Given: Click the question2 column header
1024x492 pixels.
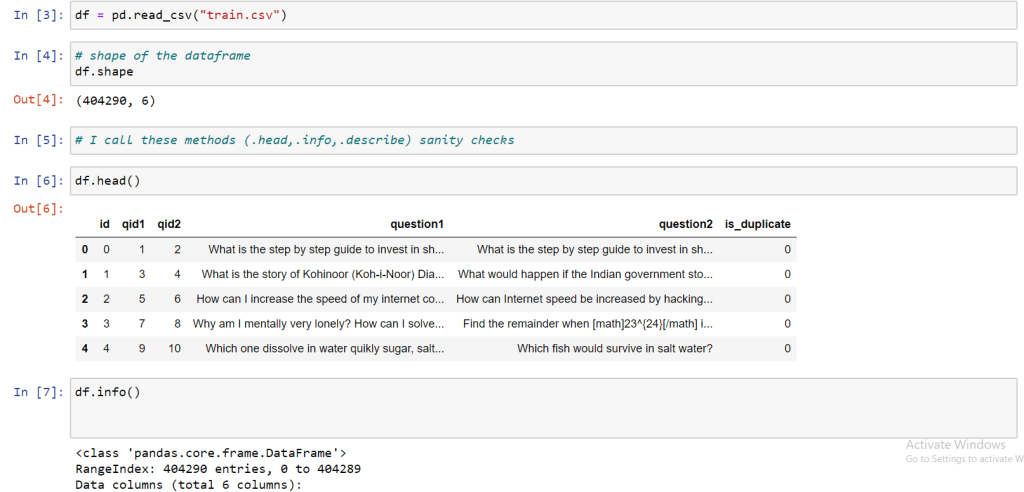Looking at the screenshot, I should [x=685, y=225].
